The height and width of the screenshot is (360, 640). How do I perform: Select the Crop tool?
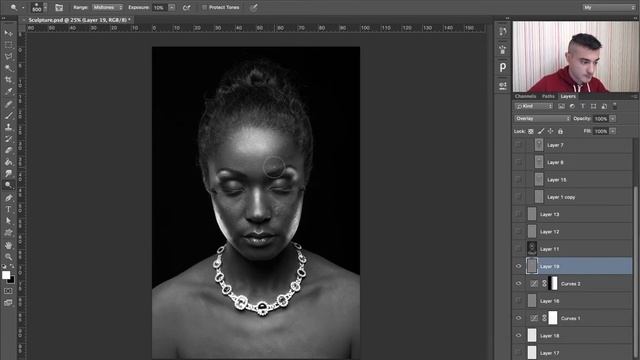coord(8,80)
